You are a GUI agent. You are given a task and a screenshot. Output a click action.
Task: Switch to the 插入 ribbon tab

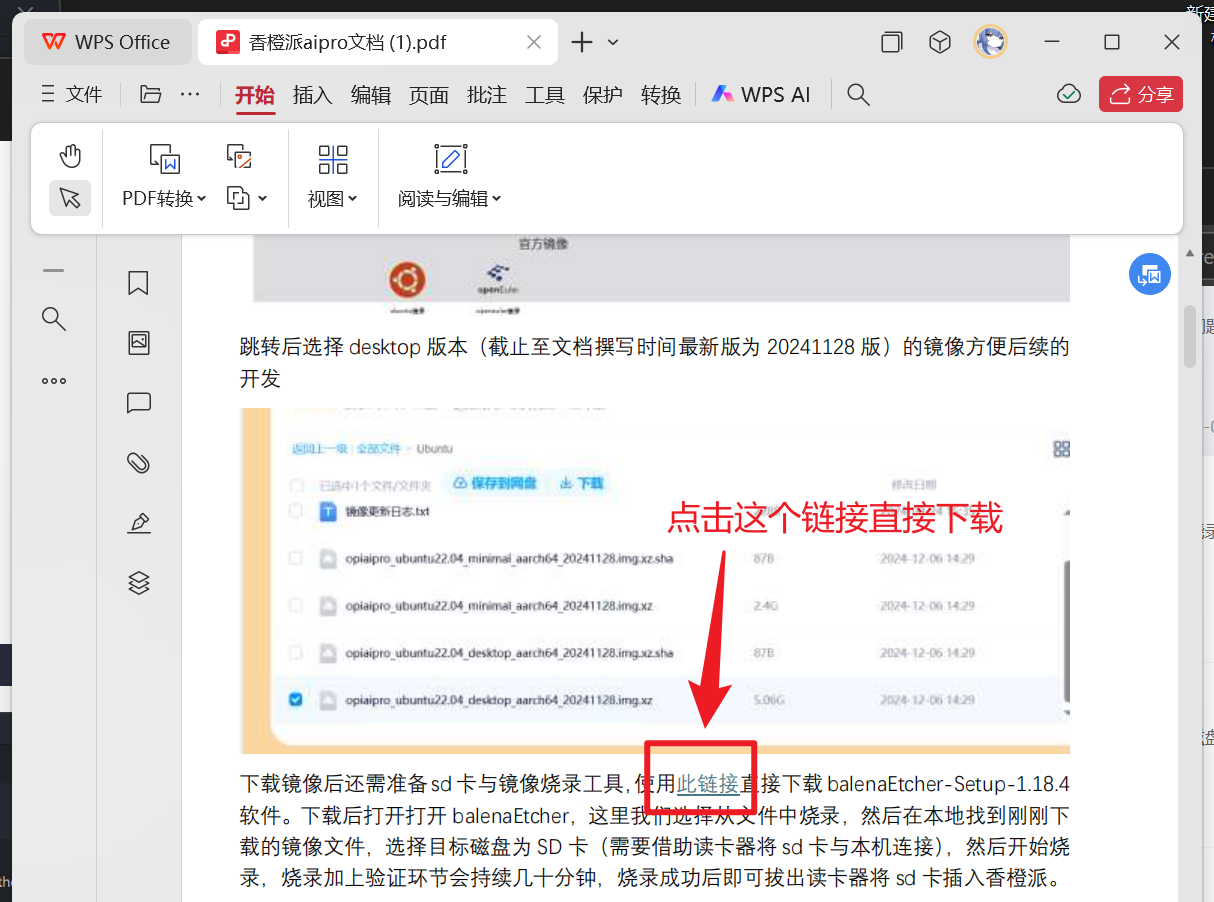pos(312,95)
